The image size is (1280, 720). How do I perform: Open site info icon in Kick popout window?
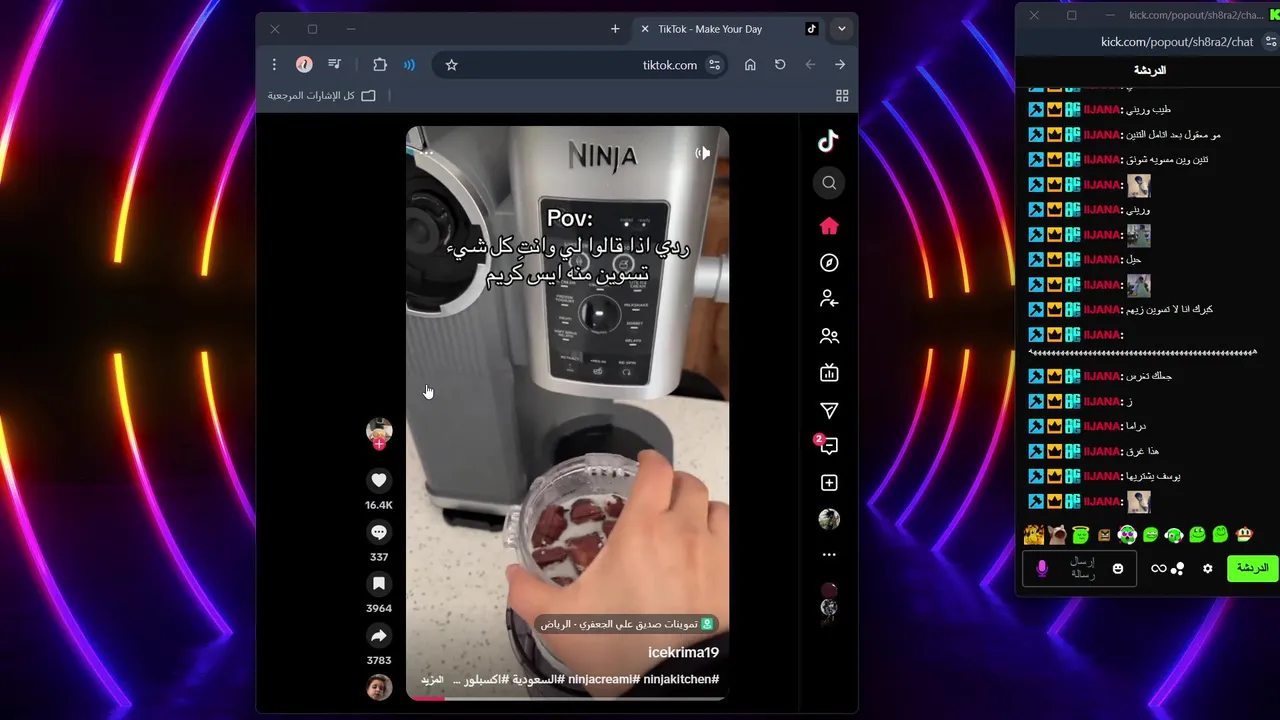pyautogui.click(x=1270, y=42)
